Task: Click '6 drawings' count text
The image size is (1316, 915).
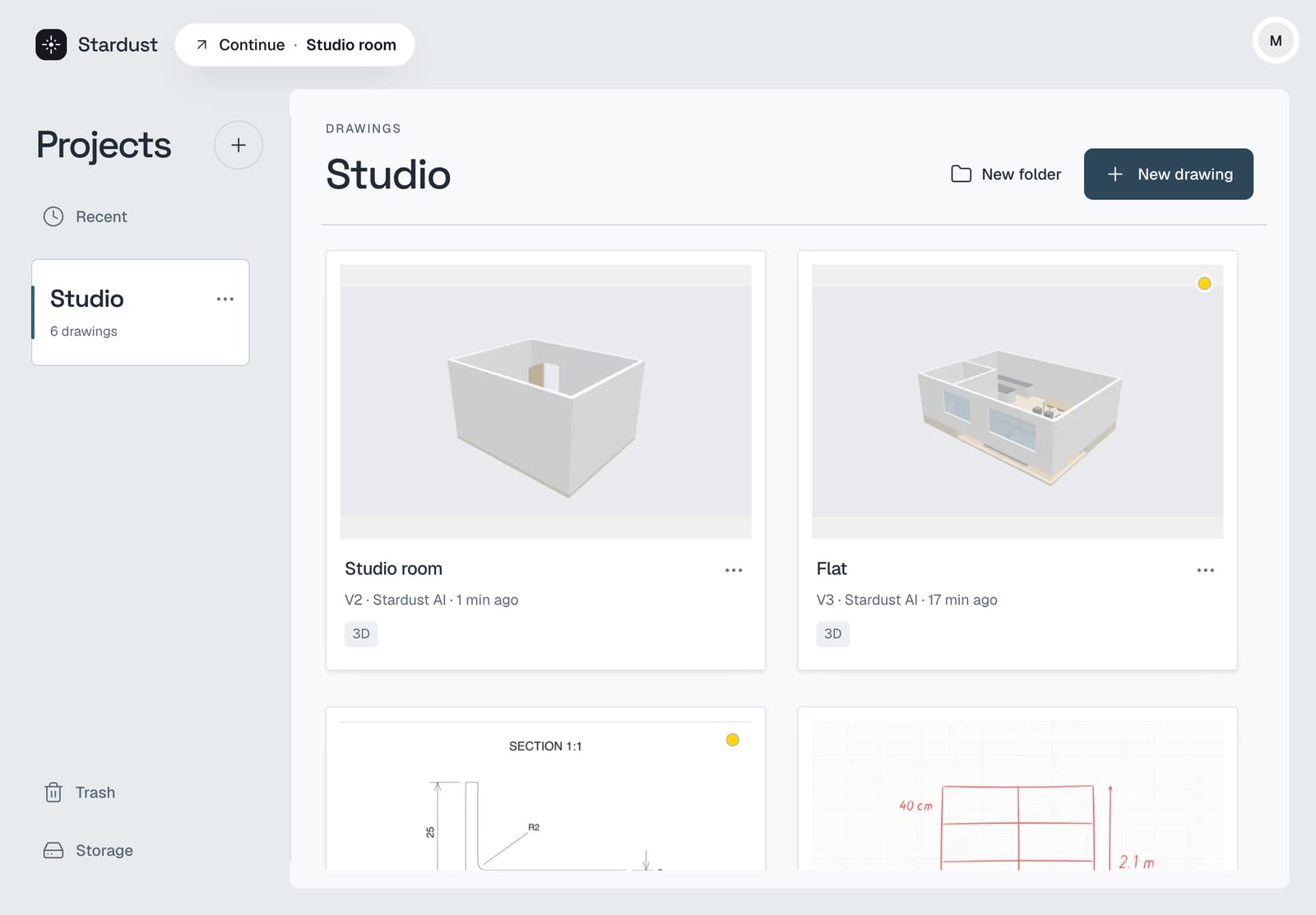Action: pyautogui.click(x=84, y=331)
